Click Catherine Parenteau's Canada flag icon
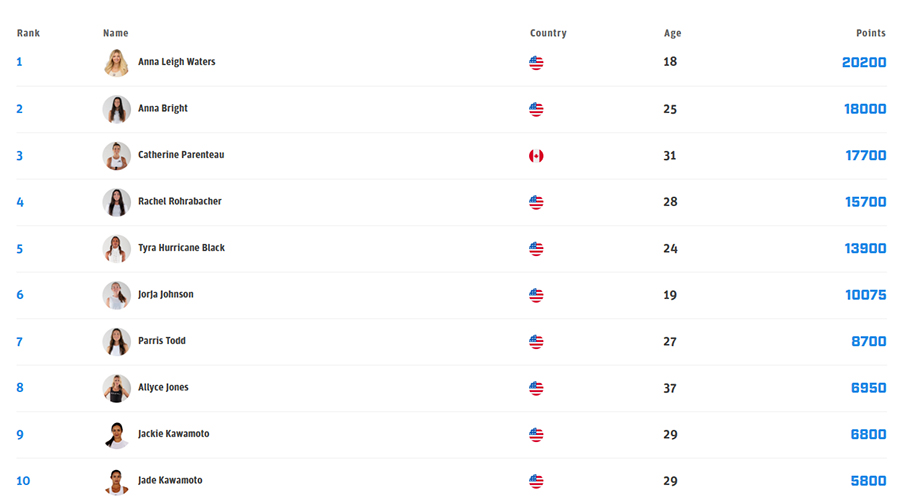The image size is (900, 500). coord(536,156)
